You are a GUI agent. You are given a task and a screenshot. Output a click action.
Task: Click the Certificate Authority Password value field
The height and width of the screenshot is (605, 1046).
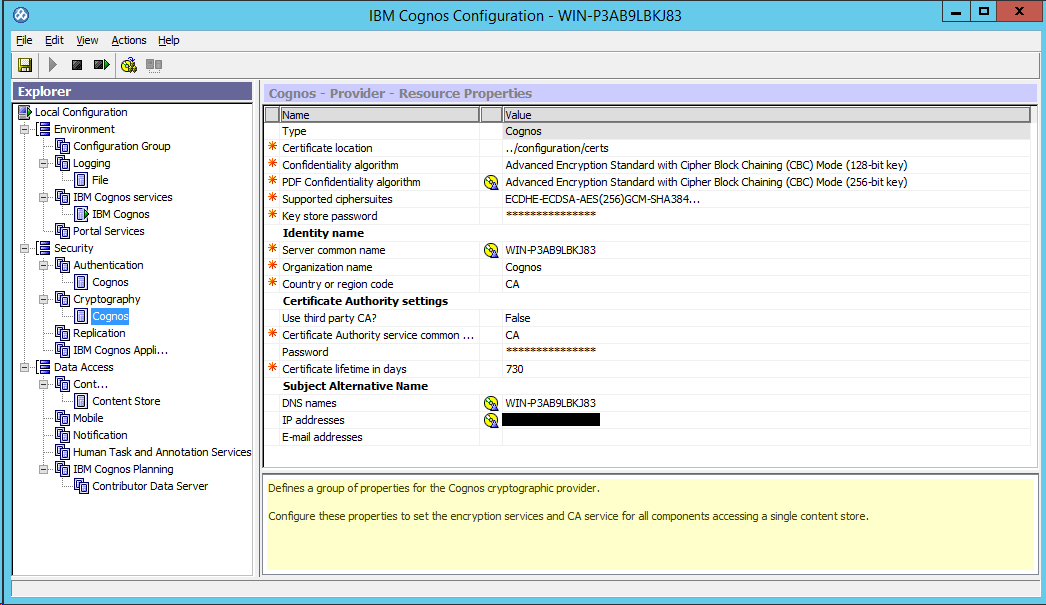766,352
